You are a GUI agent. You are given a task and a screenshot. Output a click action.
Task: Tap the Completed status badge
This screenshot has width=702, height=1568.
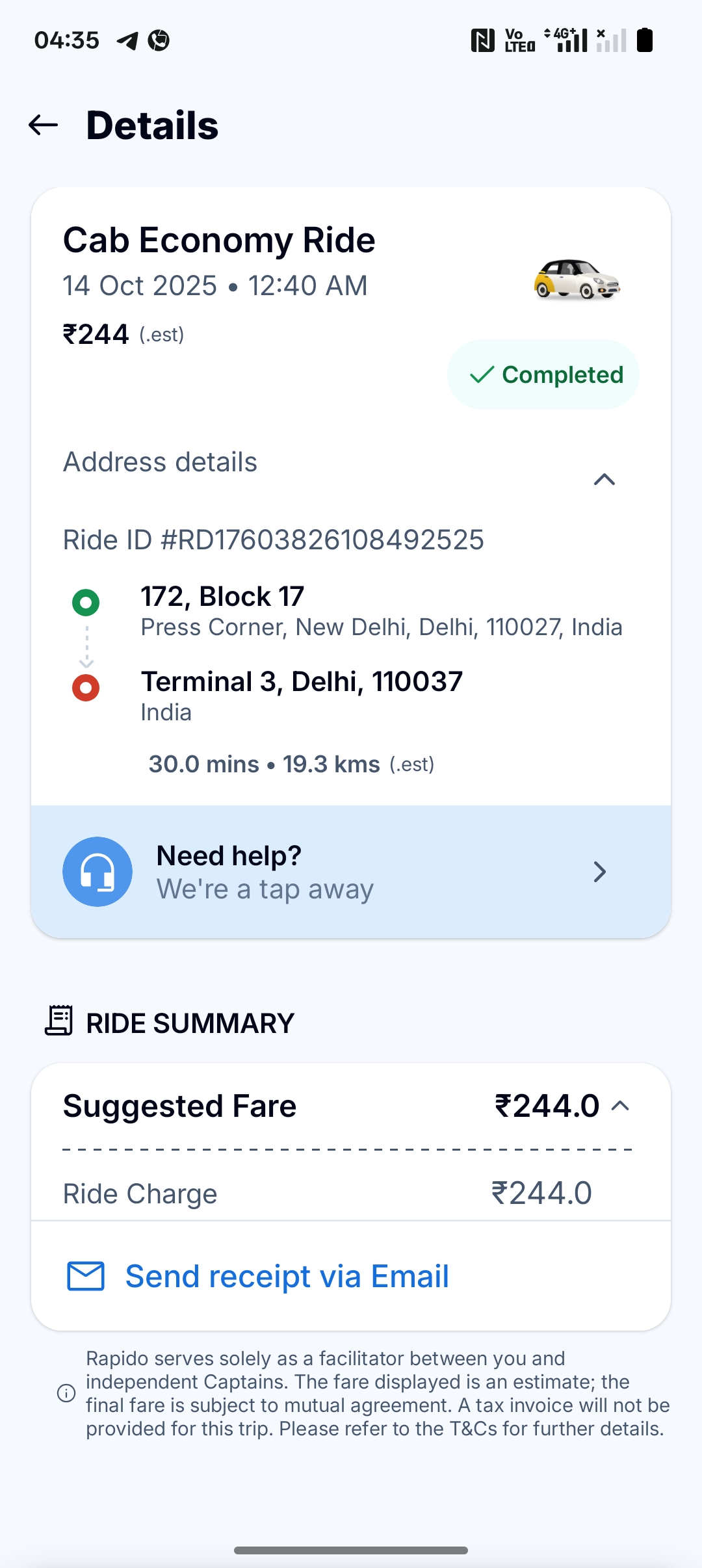pos(543,374)
